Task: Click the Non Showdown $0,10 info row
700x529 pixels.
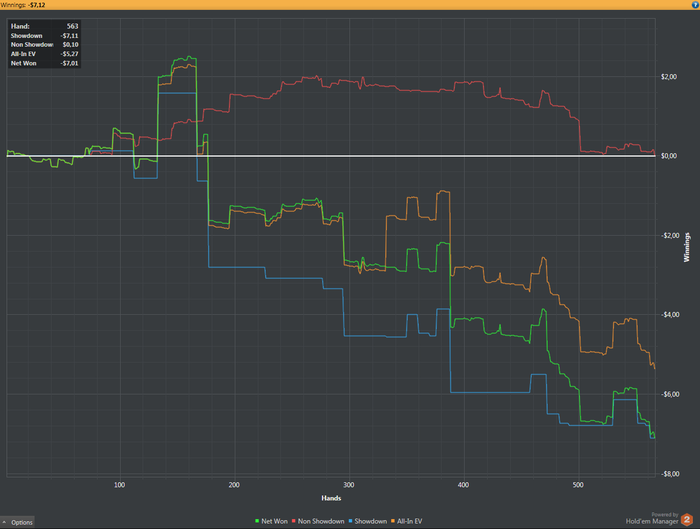Action: tap(44, 45)
